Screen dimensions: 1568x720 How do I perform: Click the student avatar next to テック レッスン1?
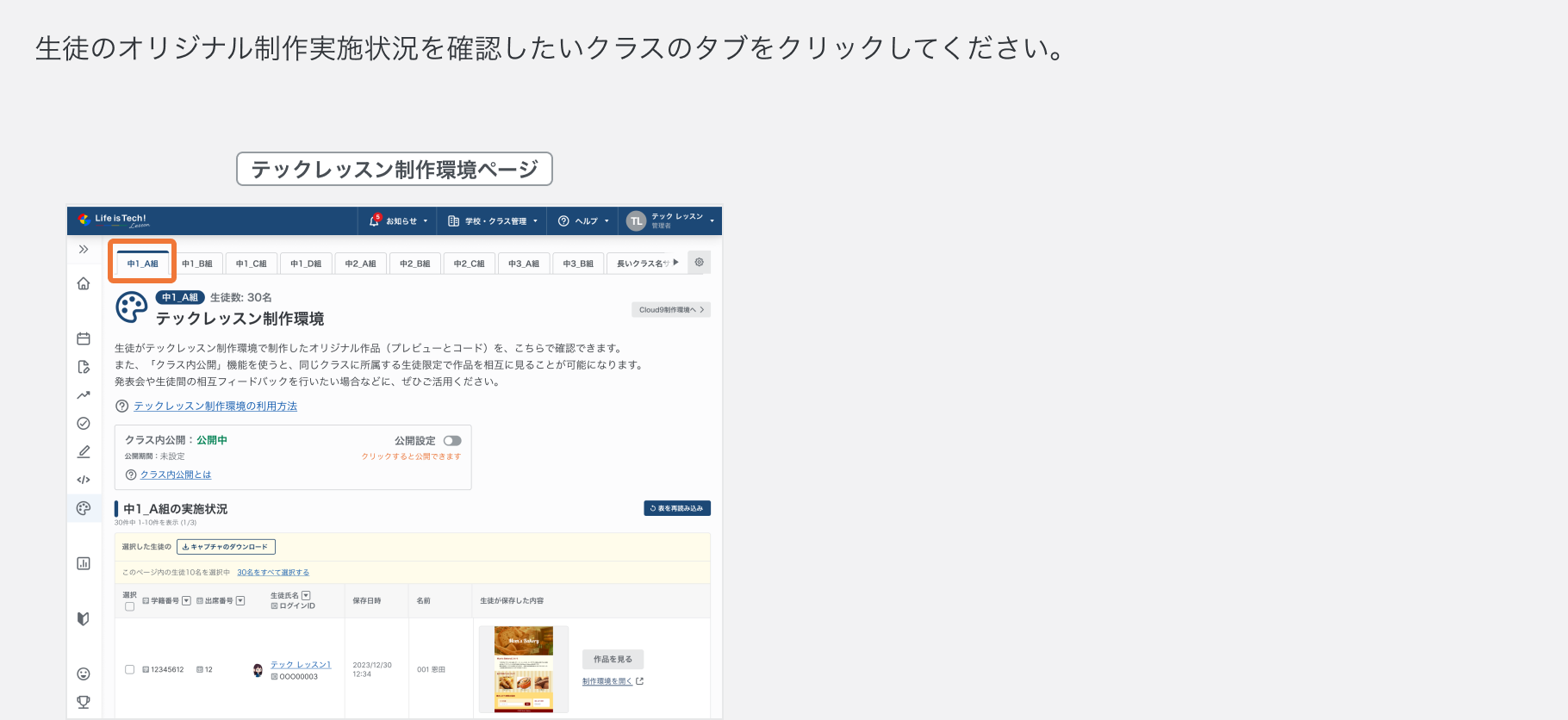pos(258,670)
